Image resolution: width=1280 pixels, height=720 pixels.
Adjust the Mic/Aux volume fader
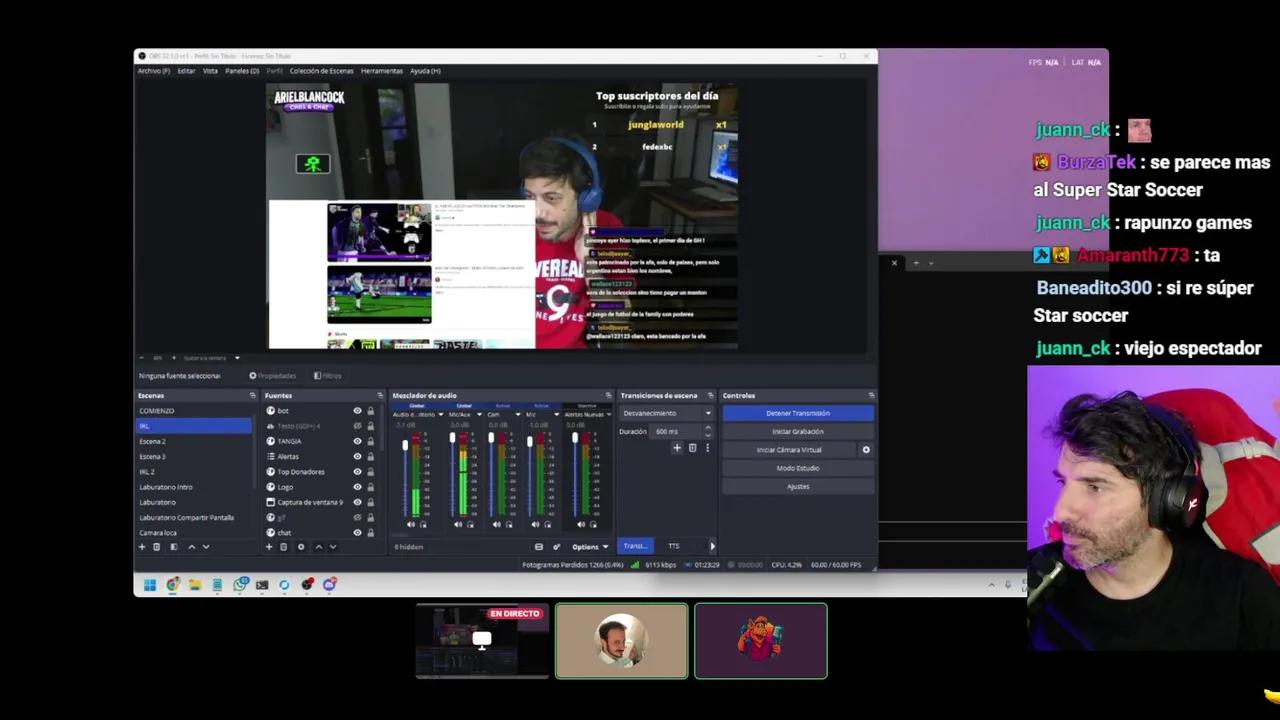coord(452,439)
